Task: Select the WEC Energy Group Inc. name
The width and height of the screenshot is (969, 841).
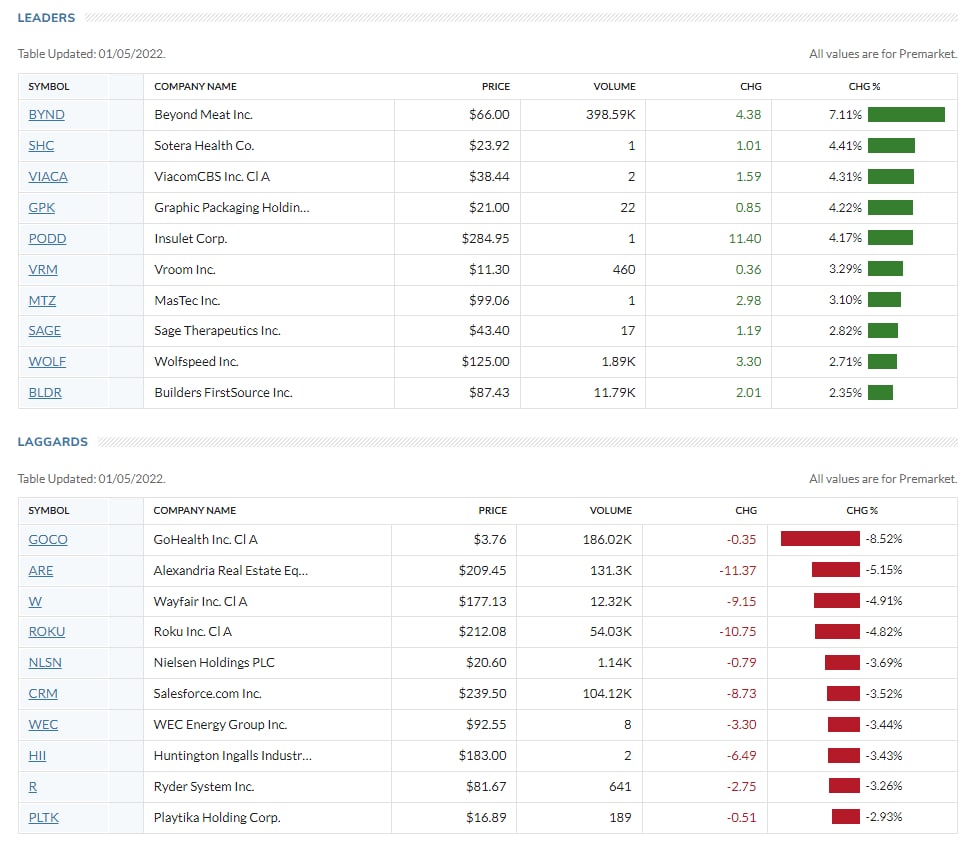Action: 220,724
